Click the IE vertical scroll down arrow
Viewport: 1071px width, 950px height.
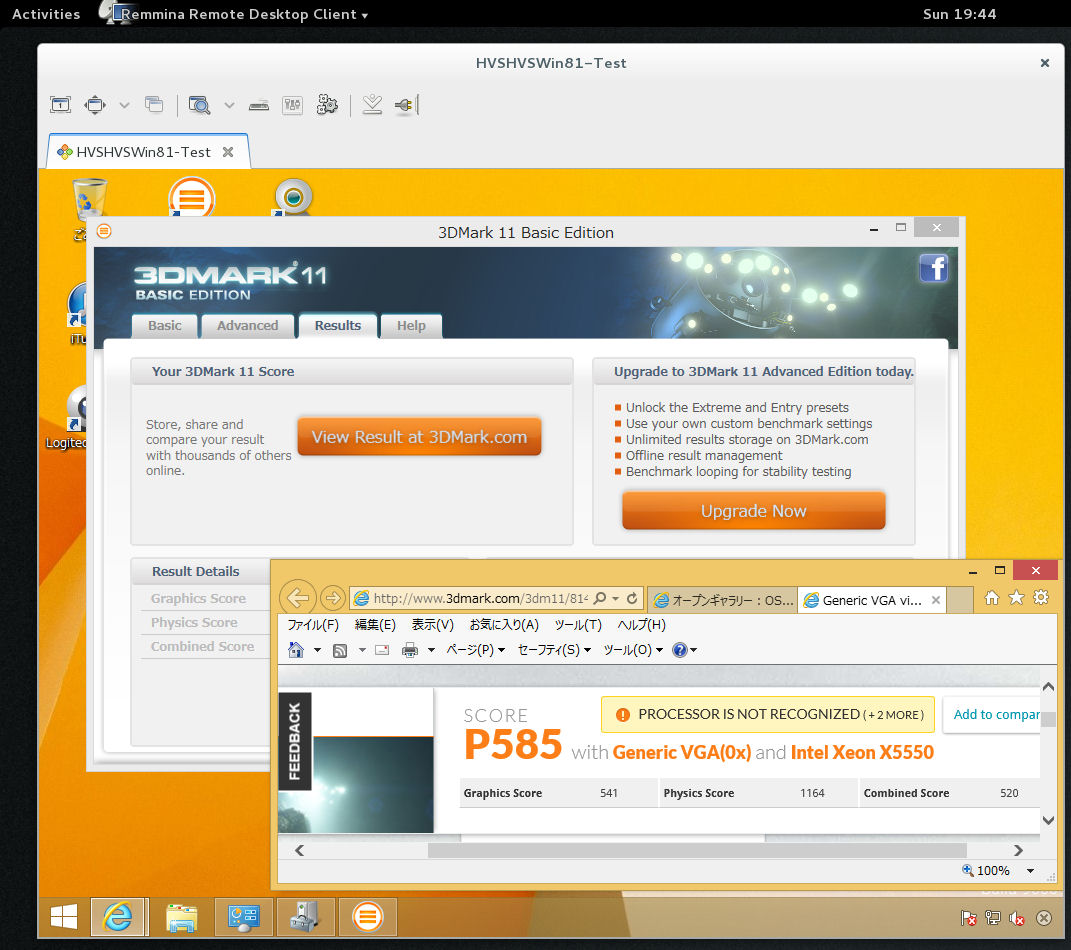point(1048,820)
